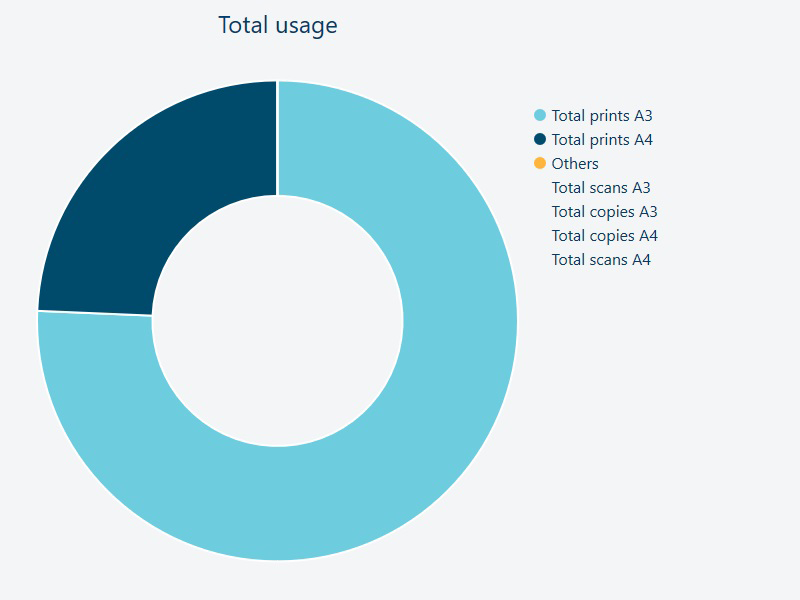Choose the Total scans A4 legend entry
Screen dimensions: 800x600
(x=601, y=260)
